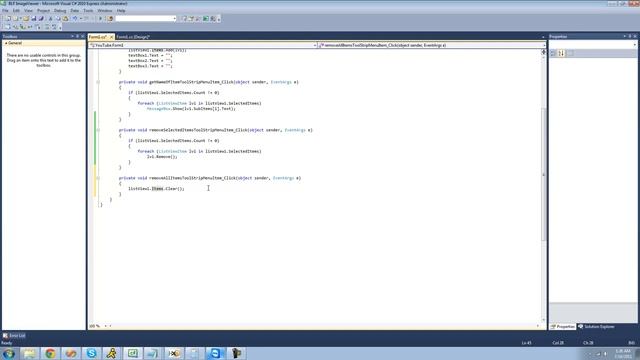Collapse the General group in Toolbox
The width and height of the screenshot is (640, 360).
6,43
